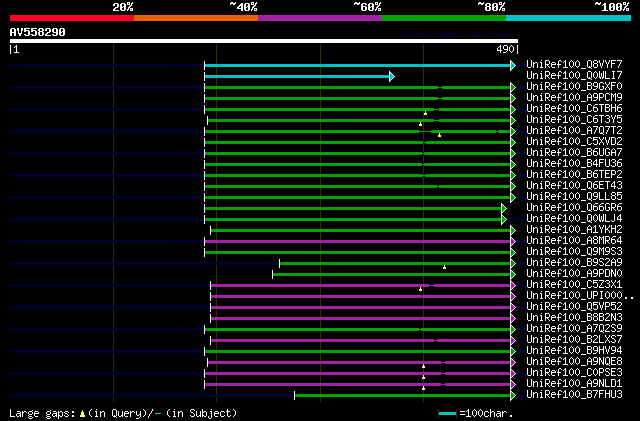Click the red 20% identity legend segment
Viewport: 640px width, 421px height.
[72, 18]
